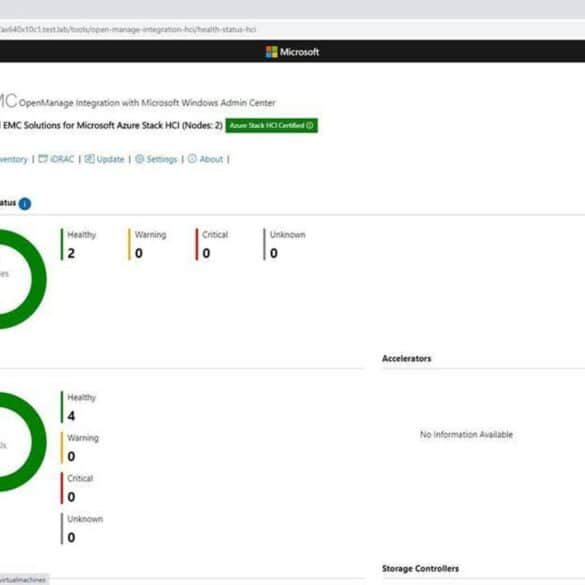Click the Accelerators section heading
The image size is (585, 585).
click(407, 359)
